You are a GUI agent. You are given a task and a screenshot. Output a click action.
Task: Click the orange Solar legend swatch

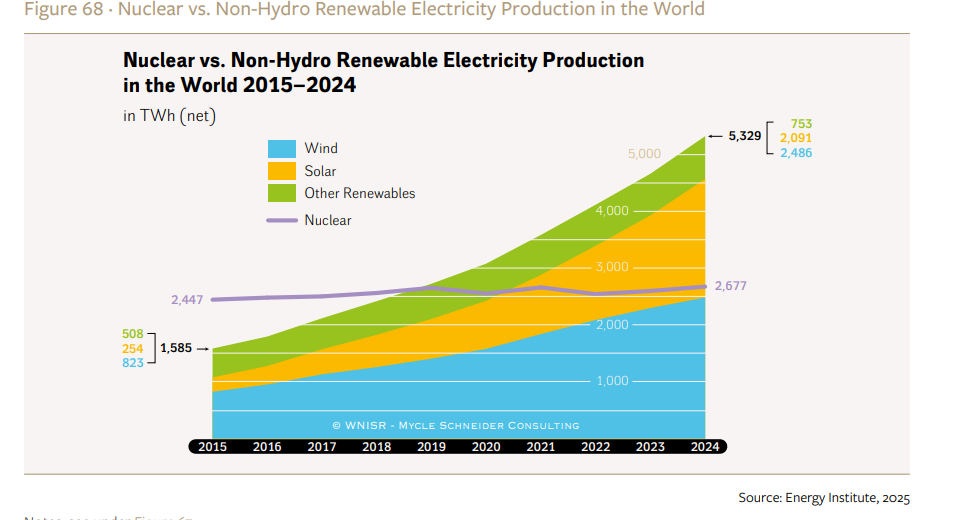coord(281,171)
